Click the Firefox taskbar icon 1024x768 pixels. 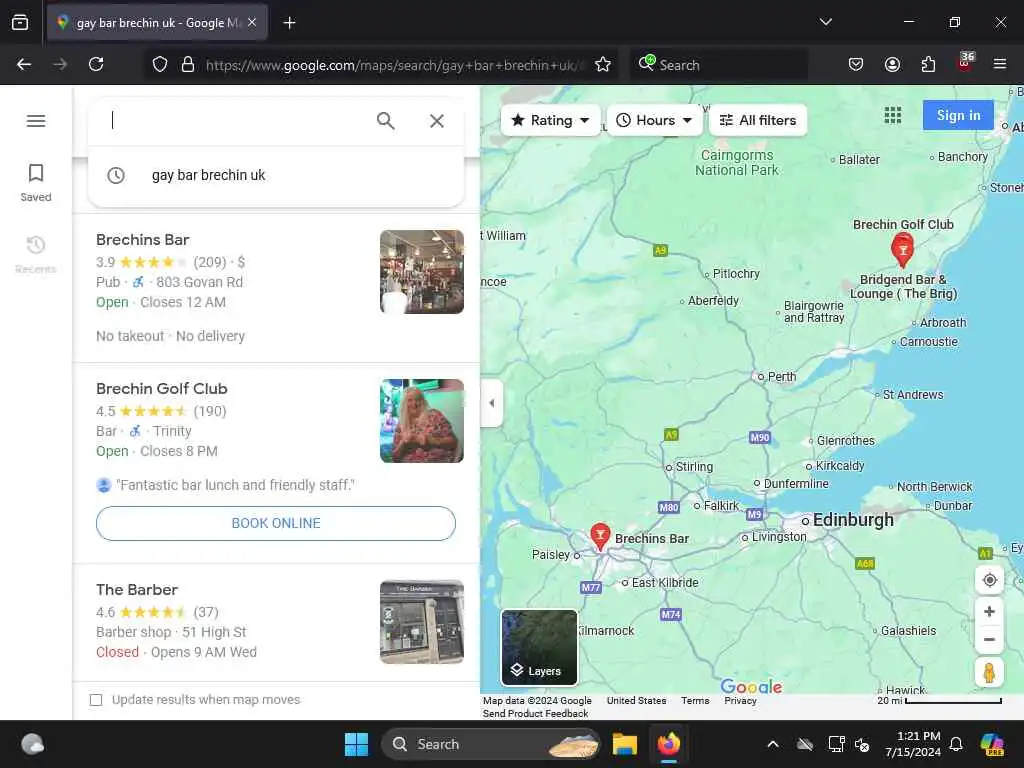pyautogui.click(x=669, y=744)
